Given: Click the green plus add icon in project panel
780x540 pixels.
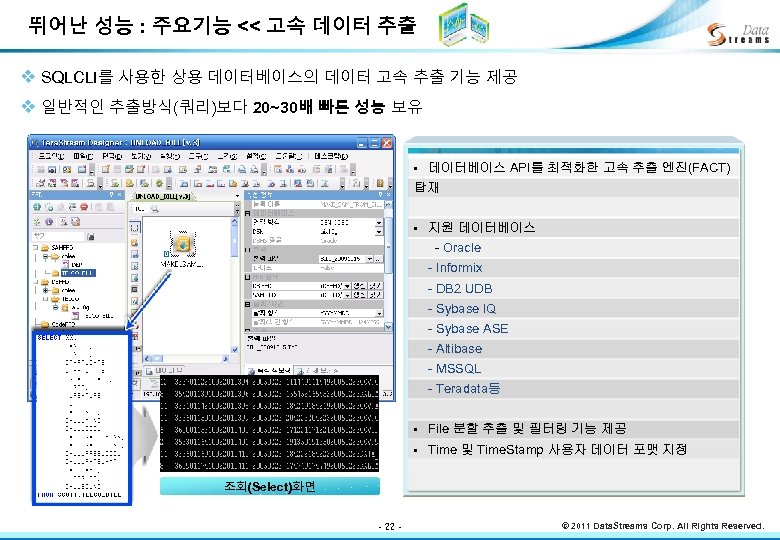Looking at the screenshot, I should [x=37, y=207].
